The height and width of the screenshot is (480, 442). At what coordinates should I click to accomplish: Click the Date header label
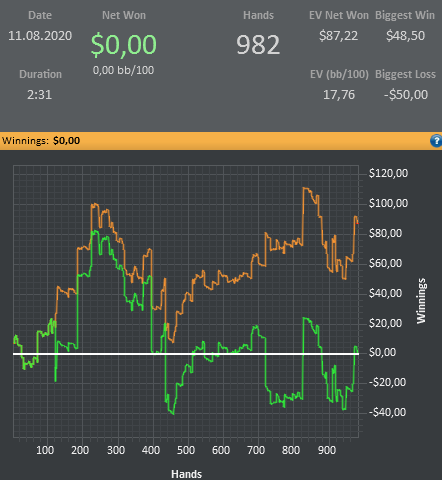(40, 15)
